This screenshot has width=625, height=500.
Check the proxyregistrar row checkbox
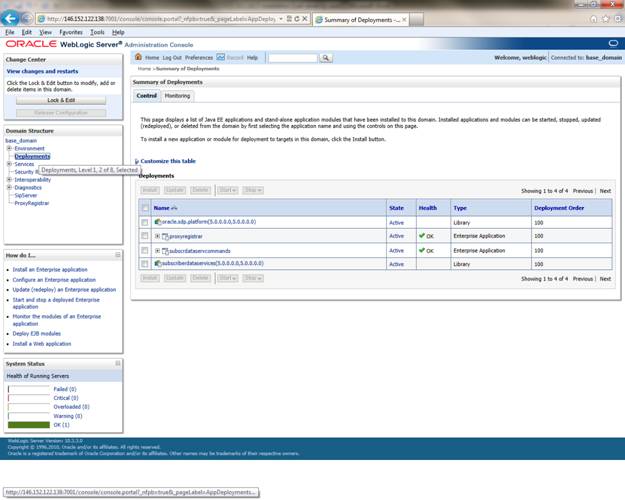click(x=145, y=236)
